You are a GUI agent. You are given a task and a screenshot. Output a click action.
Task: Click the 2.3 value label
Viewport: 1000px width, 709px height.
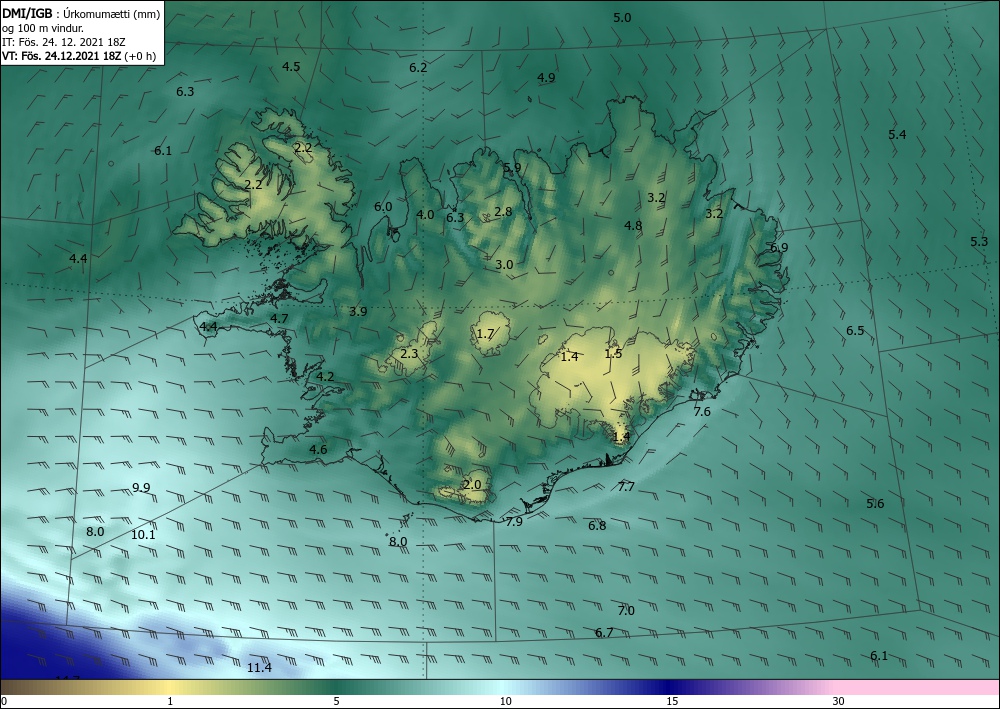point(409,353)
